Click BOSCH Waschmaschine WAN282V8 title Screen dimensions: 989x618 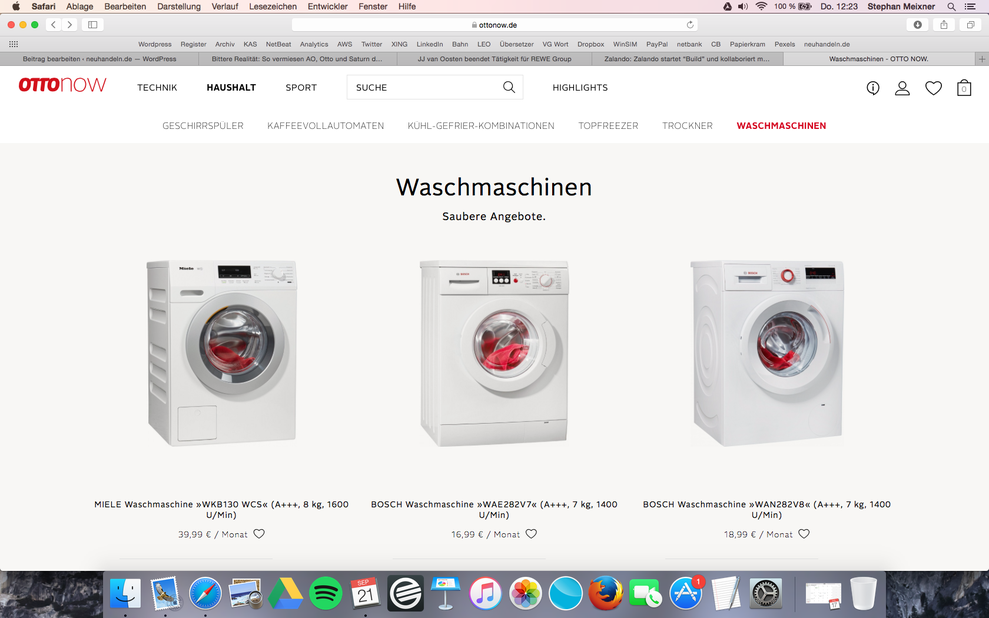point(767,510)
